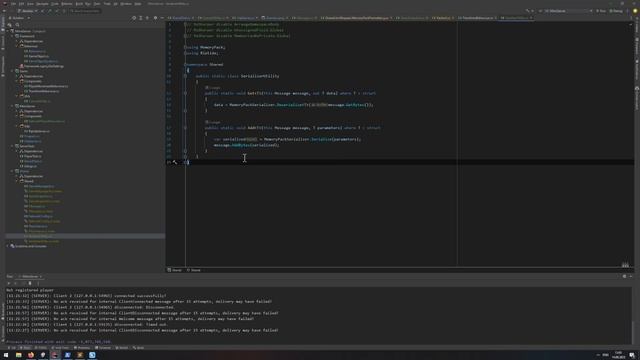Open Firefox from taskbar
Viewport: 640px width, 360px height.
tap(31, 355)
